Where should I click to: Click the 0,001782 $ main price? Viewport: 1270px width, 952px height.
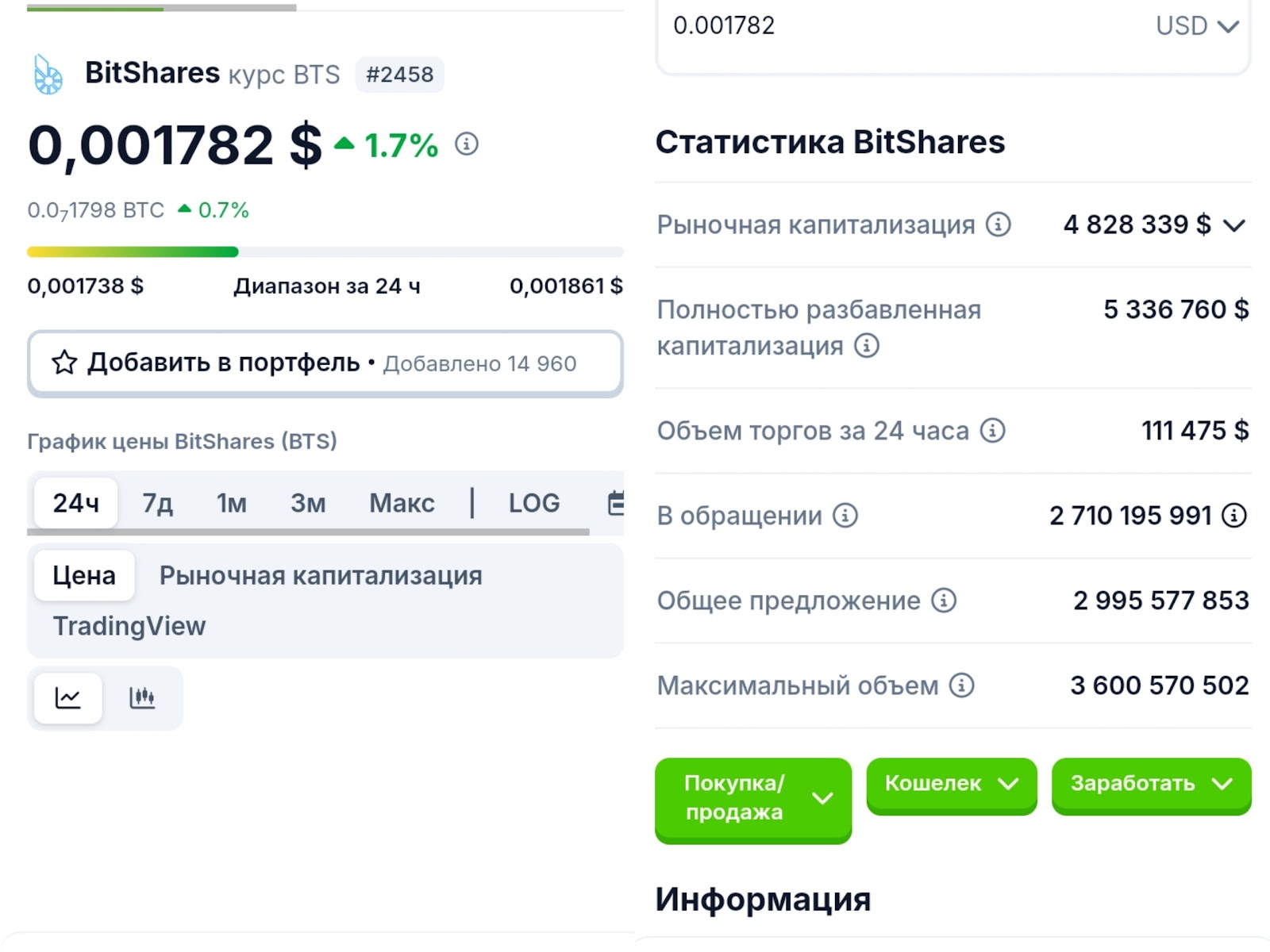(175, 145)
